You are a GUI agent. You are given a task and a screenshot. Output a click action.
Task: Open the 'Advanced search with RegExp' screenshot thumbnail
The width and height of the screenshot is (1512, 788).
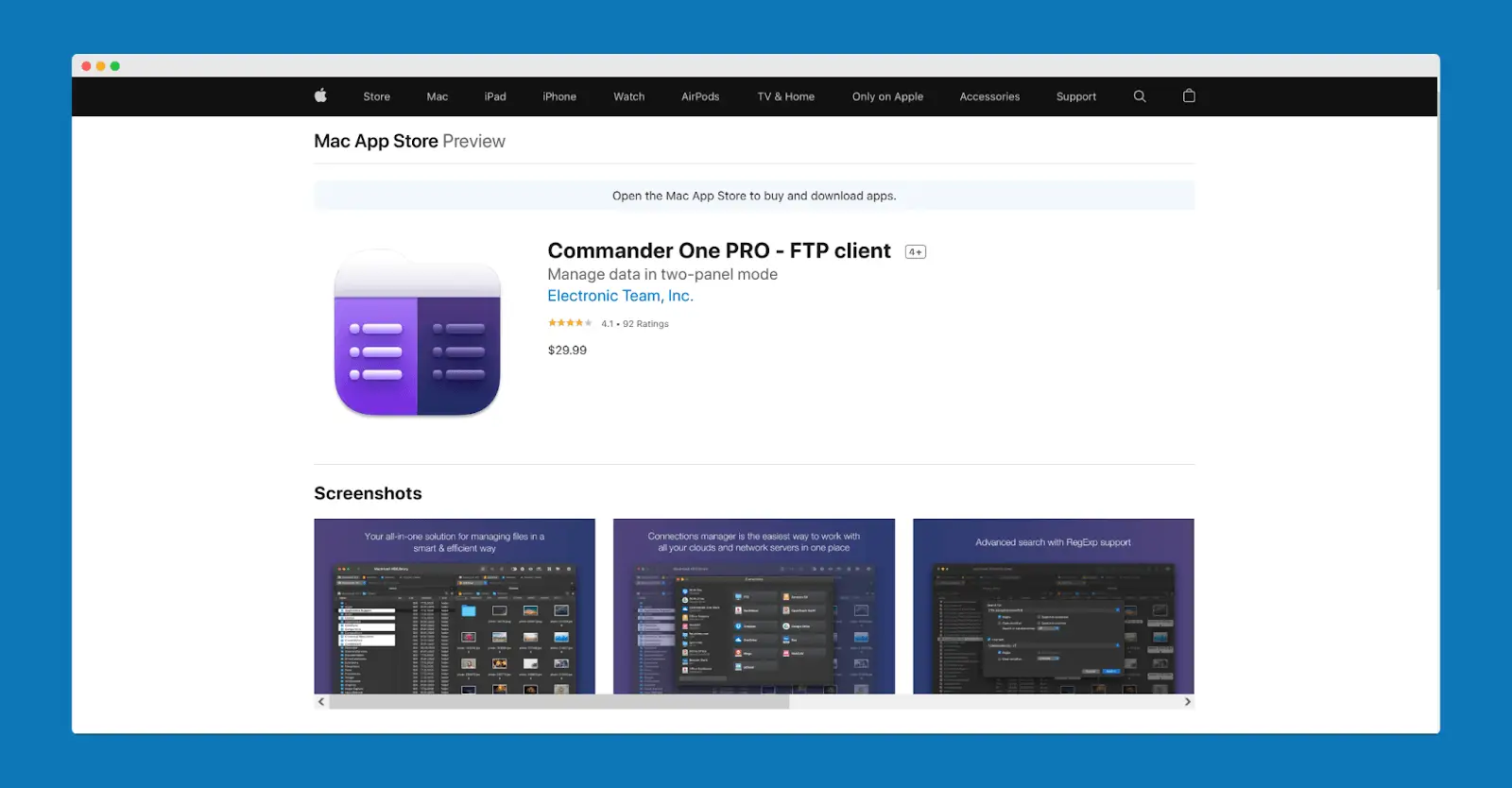1054,607
